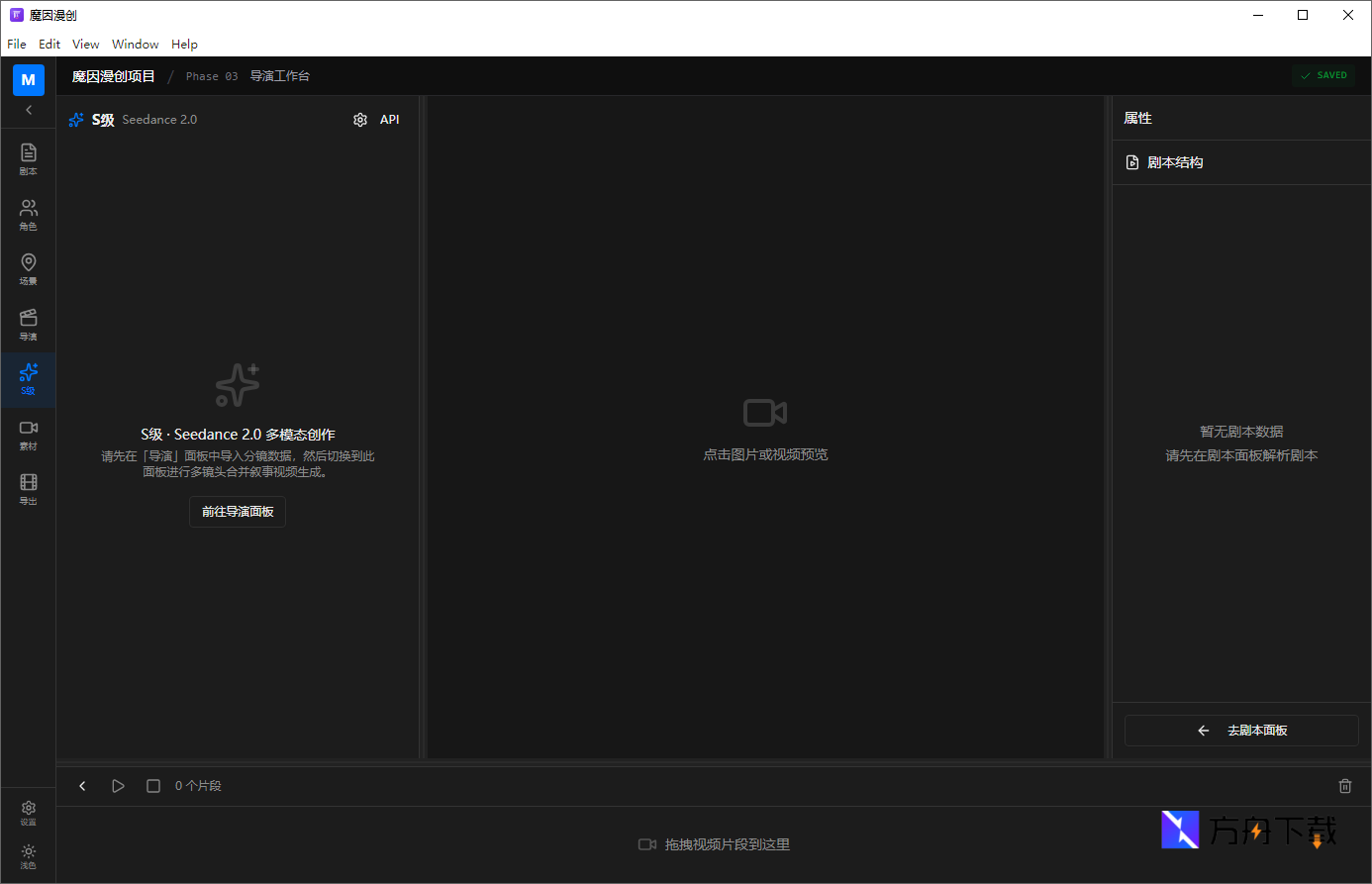Switch to the 导演 (Director) clapperboard panel
Screen dimensions: 1372x884
28,324
